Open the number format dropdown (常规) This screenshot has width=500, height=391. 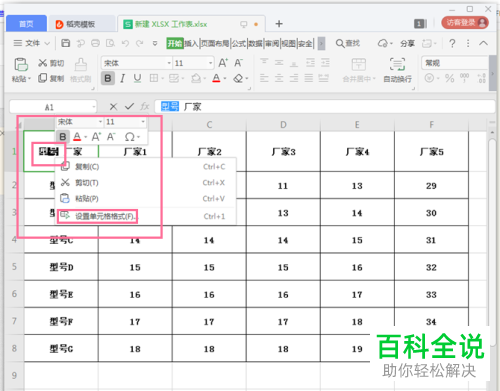(x=455, y=63)
